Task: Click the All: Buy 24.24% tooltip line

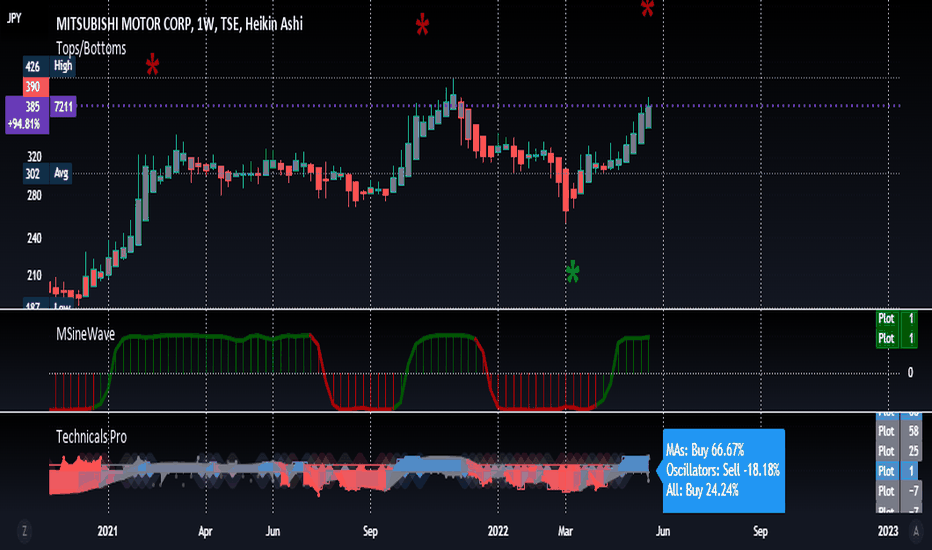Action: point(702,491)
